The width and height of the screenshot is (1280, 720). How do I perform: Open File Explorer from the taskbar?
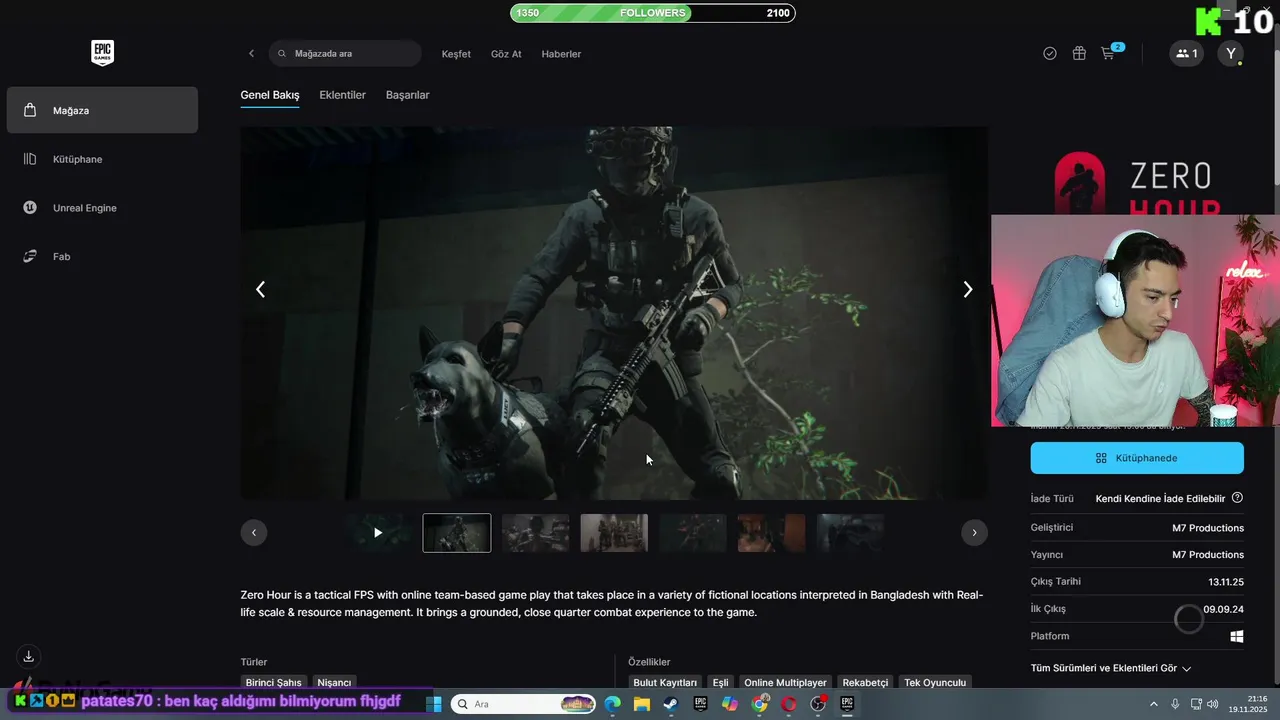tap(641, 704)
